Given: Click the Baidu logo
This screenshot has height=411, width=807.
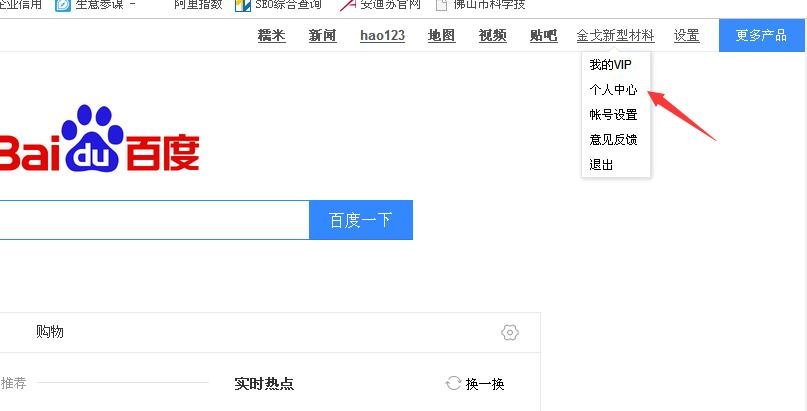Looking at the screenshot, I should pos(98,138).
